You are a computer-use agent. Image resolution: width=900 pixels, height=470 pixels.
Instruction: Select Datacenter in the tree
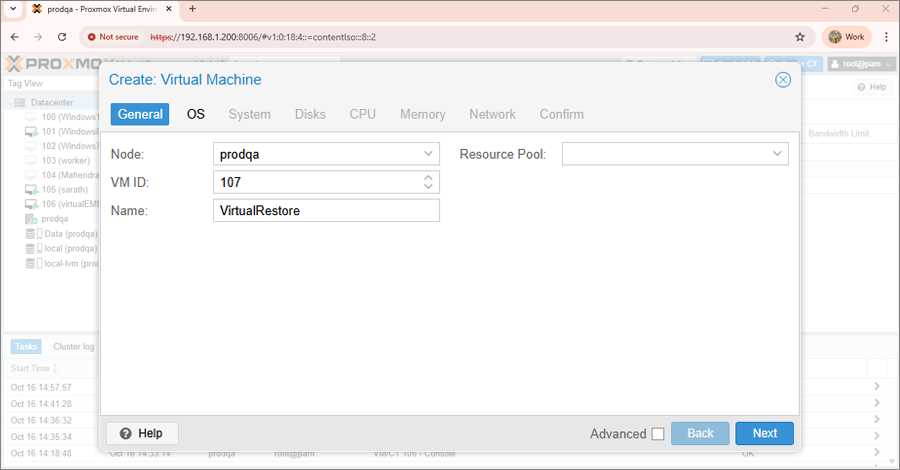(52, 103)
